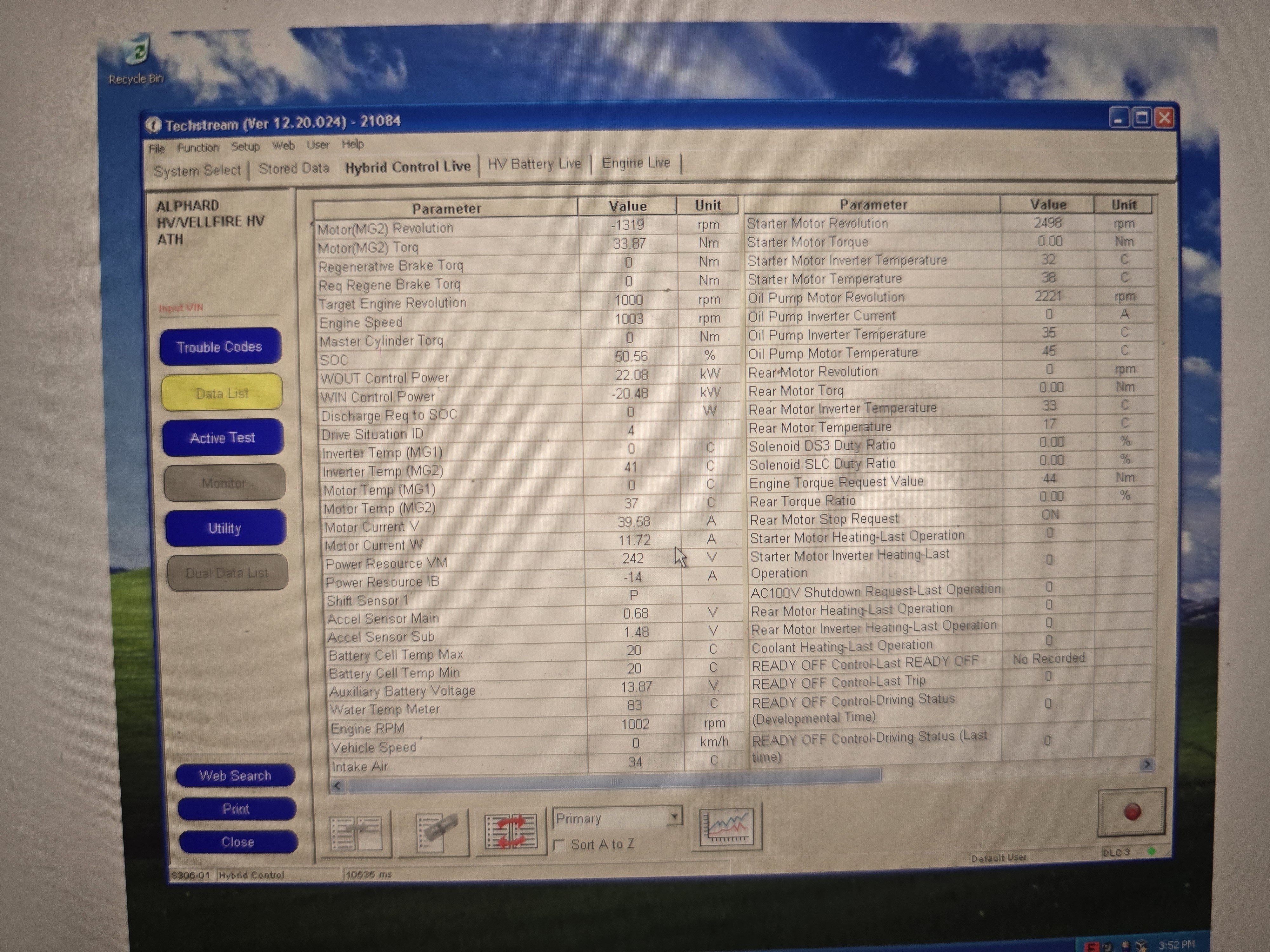The image size is (1270, 952).
Task: Open the graph view icon
Action: [727, 827]
